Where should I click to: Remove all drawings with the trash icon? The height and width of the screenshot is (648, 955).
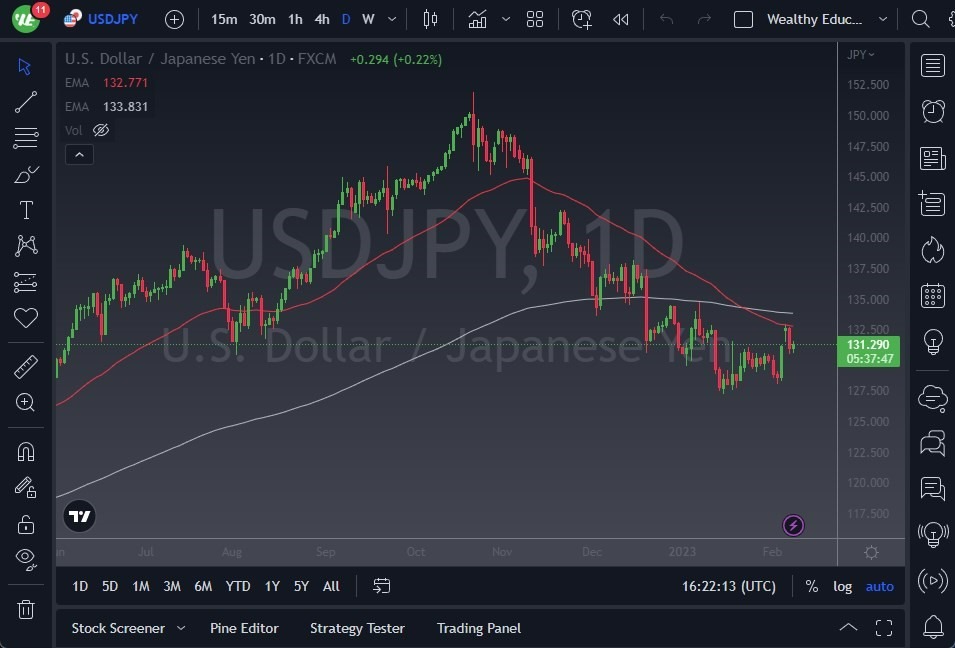(26, 609)
